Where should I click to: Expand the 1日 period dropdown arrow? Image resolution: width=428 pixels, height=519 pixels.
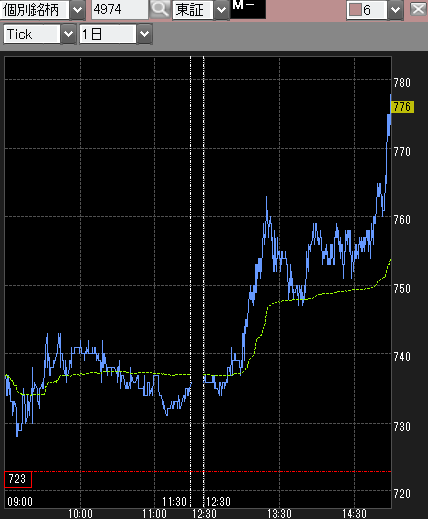(144, 34)
